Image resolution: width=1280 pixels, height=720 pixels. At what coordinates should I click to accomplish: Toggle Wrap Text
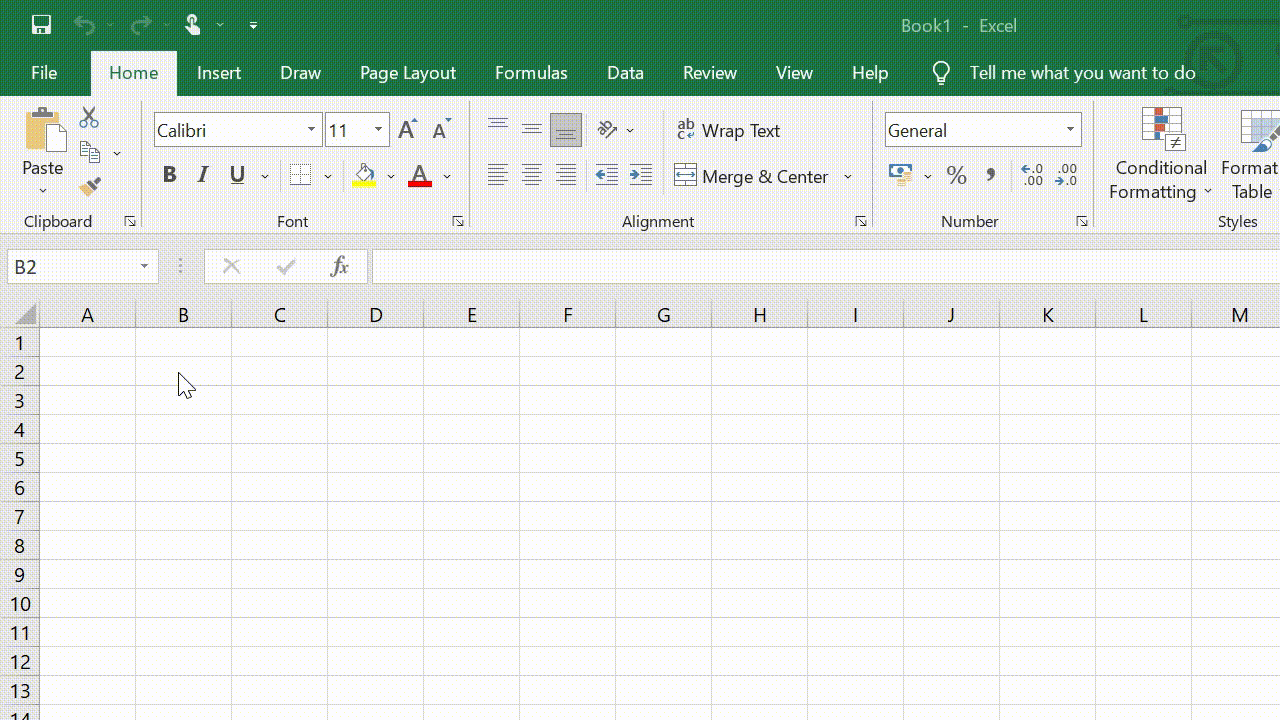point(728,130)
